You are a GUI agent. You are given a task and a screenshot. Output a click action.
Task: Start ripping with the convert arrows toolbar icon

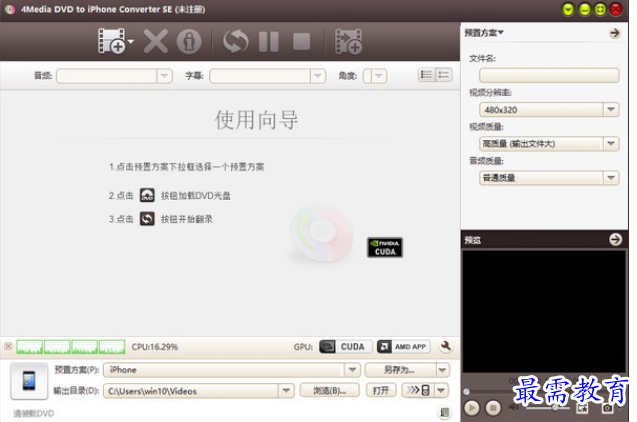click(x=236, y=41)
